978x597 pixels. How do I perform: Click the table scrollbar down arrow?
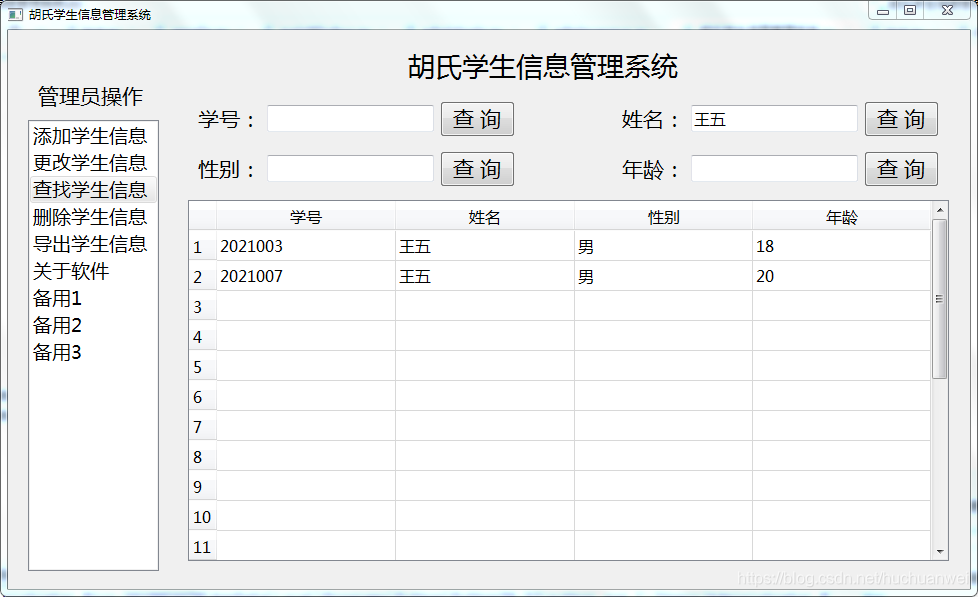940,551
